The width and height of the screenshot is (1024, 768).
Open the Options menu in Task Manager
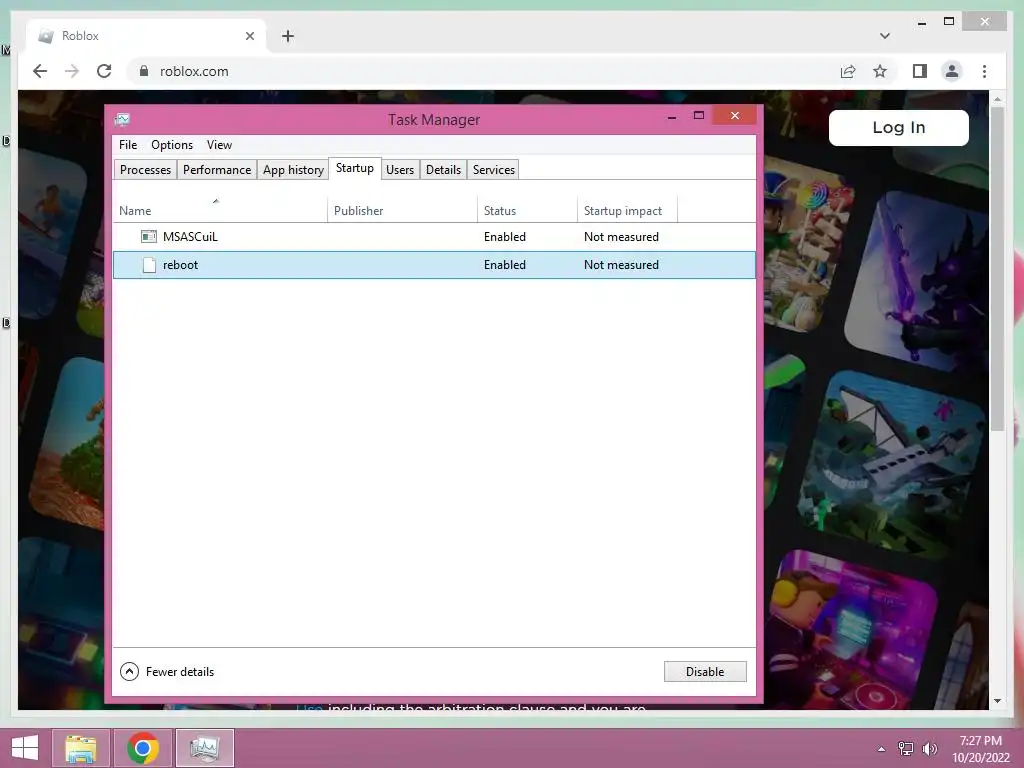172,145
